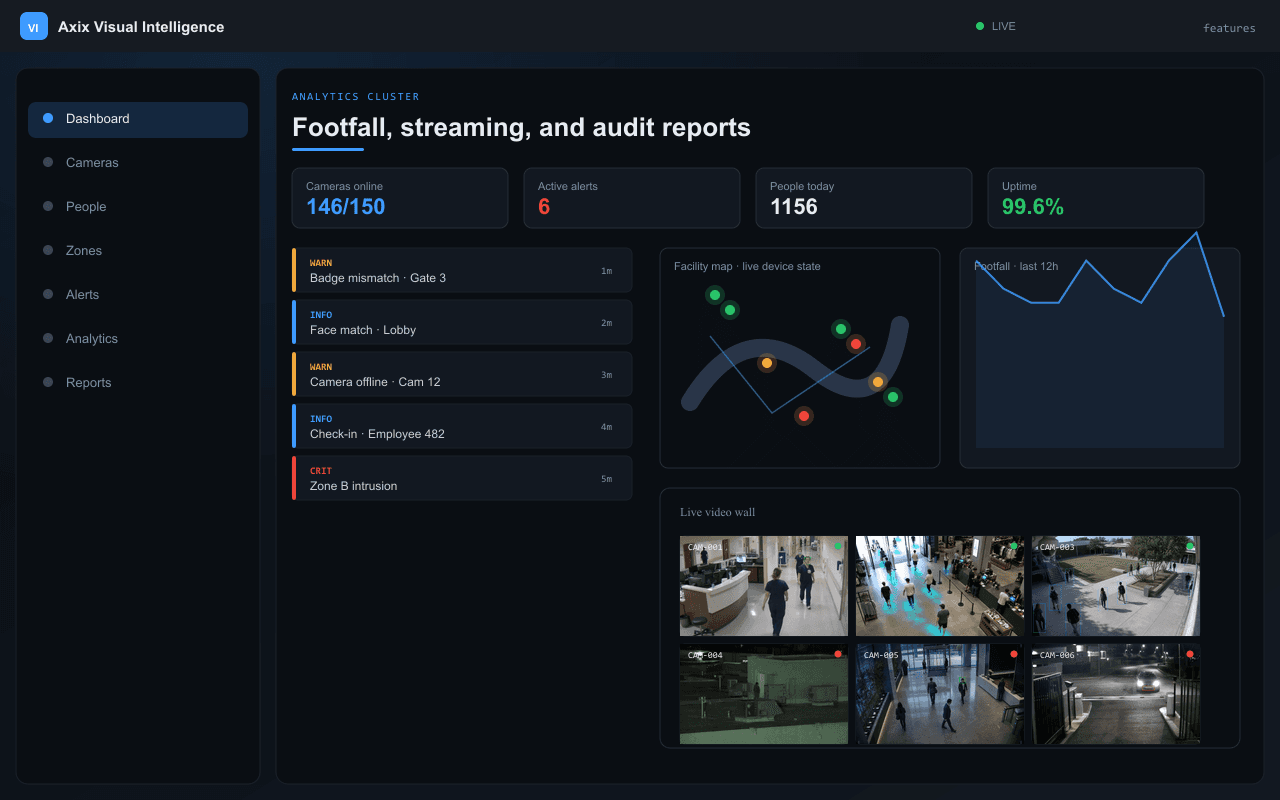The image size is (1280, 800).
Task: Open the Camera offline · Cam 12 alert
Action: pos(462,374)
